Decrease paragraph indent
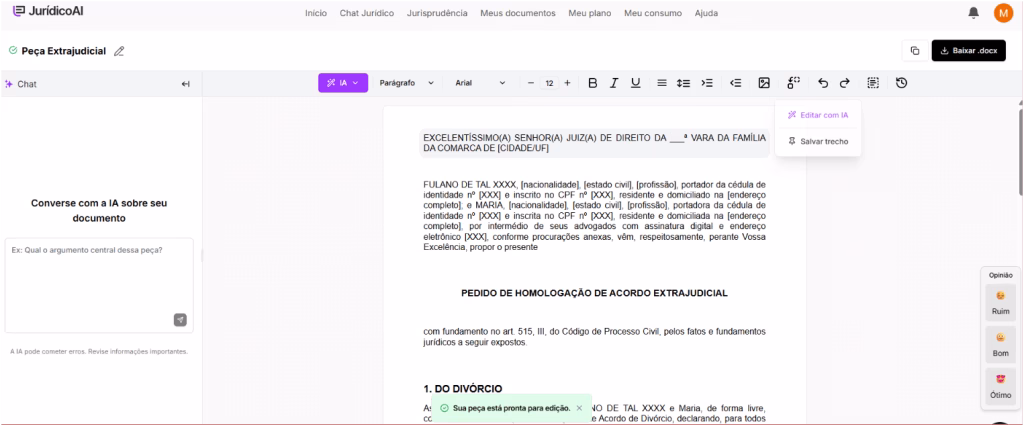Viewport: 1024px width, 426px height. tap(735, 83)
